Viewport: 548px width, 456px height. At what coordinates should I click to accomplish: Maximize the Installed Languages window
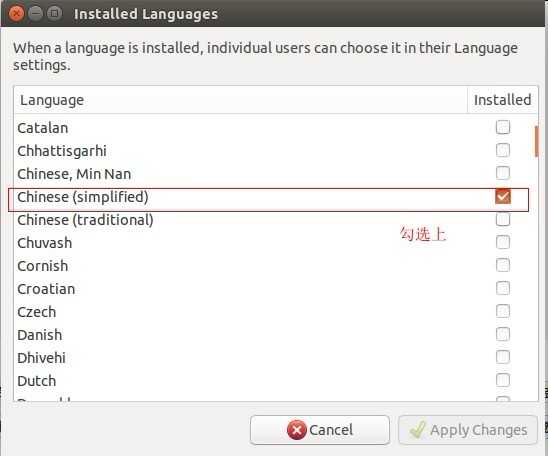coord(54,14)
